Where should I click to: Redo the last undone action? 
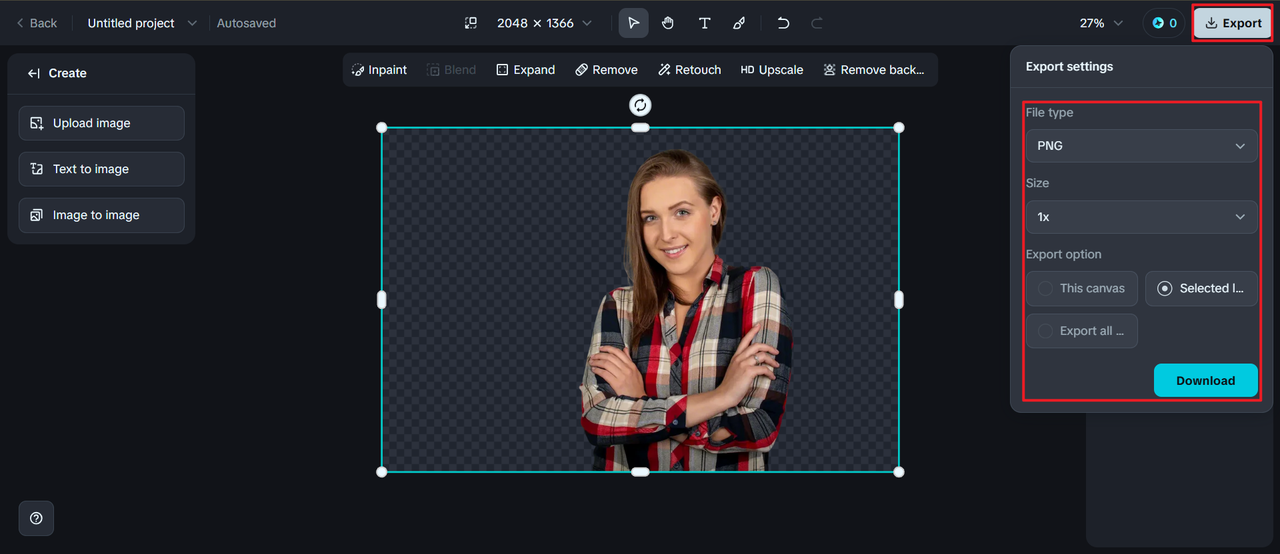coord(816,23)
